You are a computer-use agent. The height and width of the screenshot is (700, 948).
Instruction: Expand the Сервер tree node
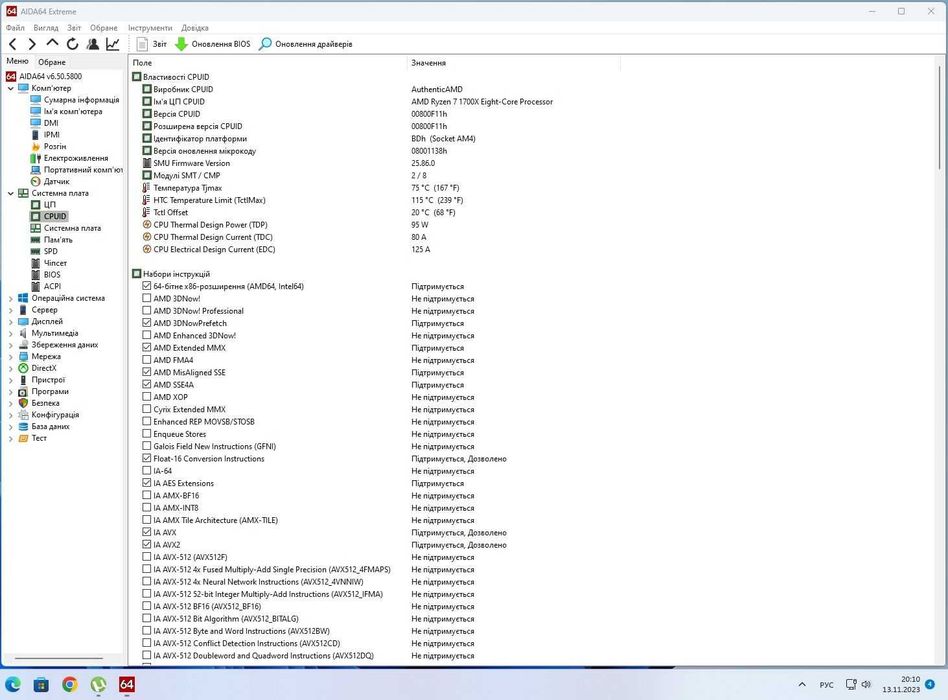coord(10,310)
